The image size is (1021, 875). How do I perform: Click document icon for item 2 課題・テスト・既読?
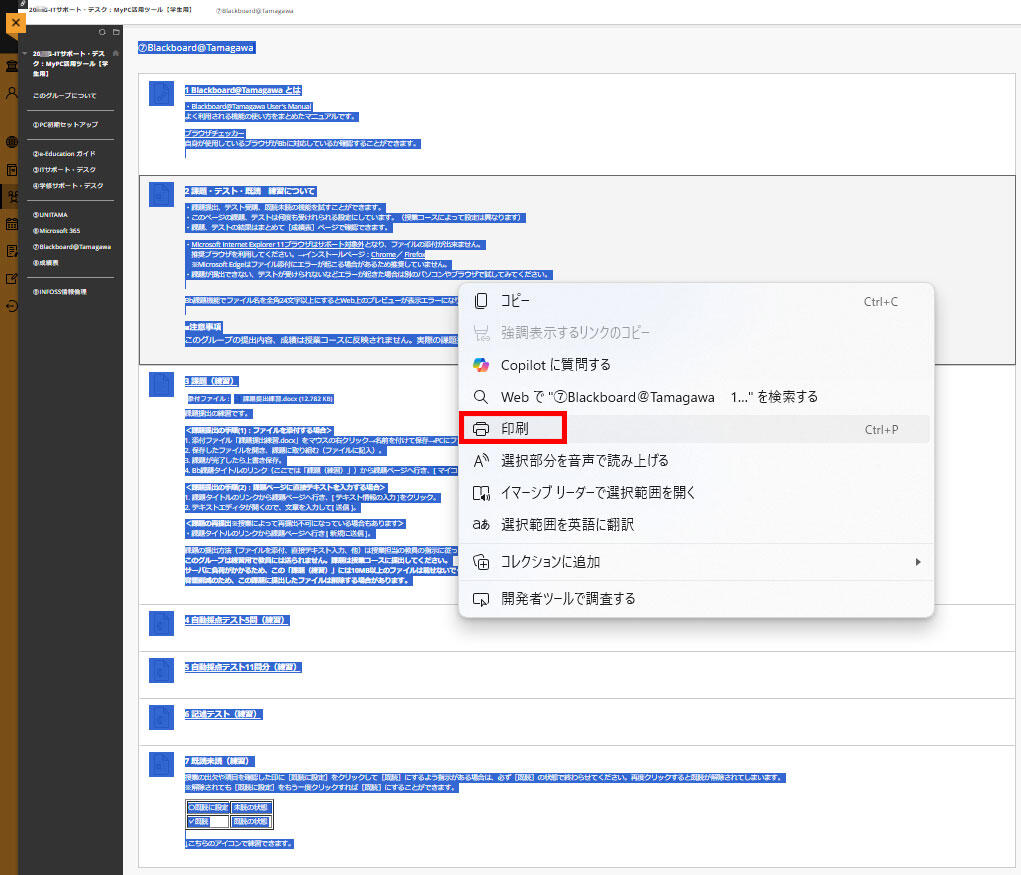[161, 194]
